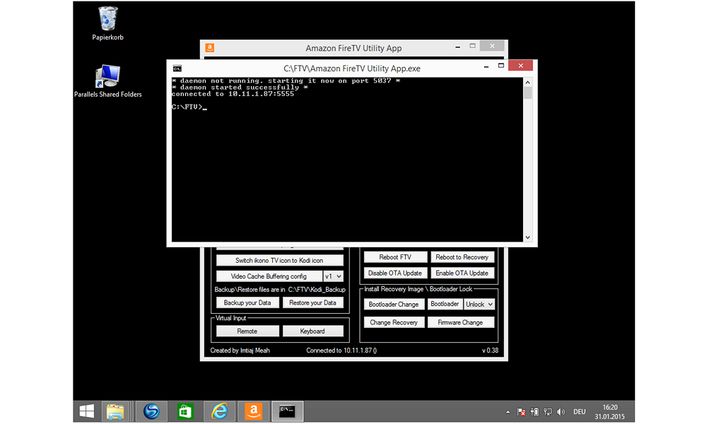Click the Amazon icon in FireTV Utility title bar
708x424 pixels.
(210, 48)
